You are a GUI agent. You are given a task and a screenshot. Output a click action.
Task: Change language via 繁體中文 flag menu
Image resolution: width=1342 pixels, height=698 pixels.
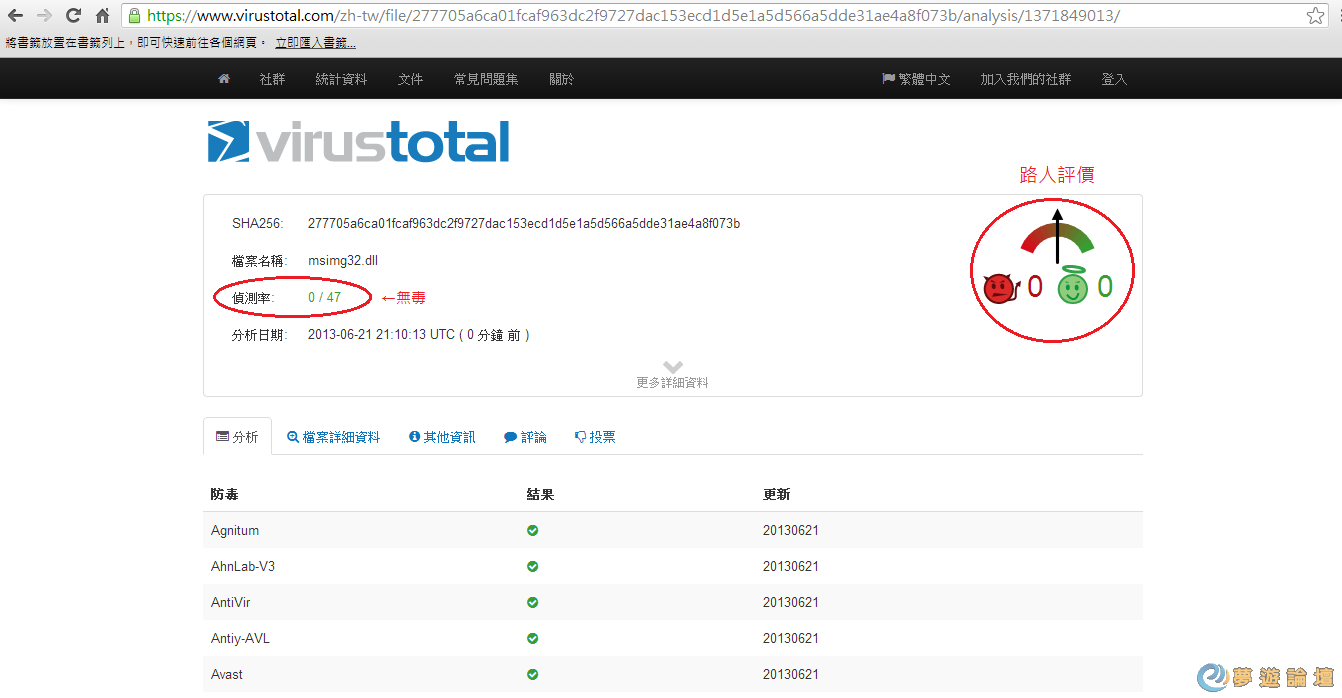tap(916, 79)
